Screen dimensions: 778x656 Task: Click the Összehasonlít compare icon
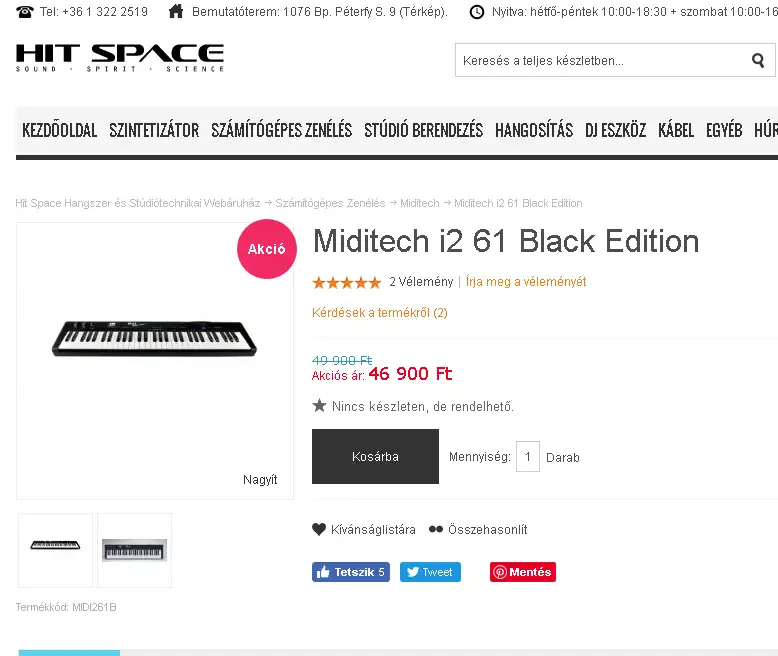(436, 530)
